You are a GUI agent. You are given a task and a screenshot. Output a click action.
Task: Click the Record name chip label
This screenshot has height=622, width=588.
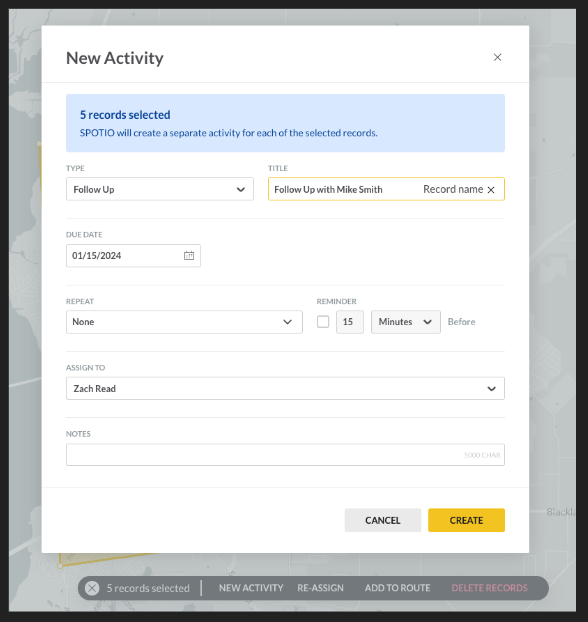(x=453, y=189)
